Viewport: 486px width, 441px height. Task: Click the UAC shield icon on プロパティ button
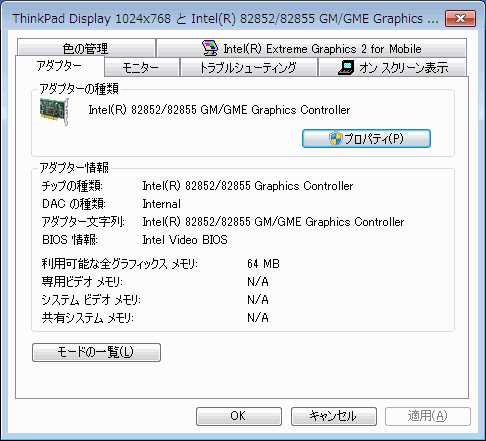335,139
